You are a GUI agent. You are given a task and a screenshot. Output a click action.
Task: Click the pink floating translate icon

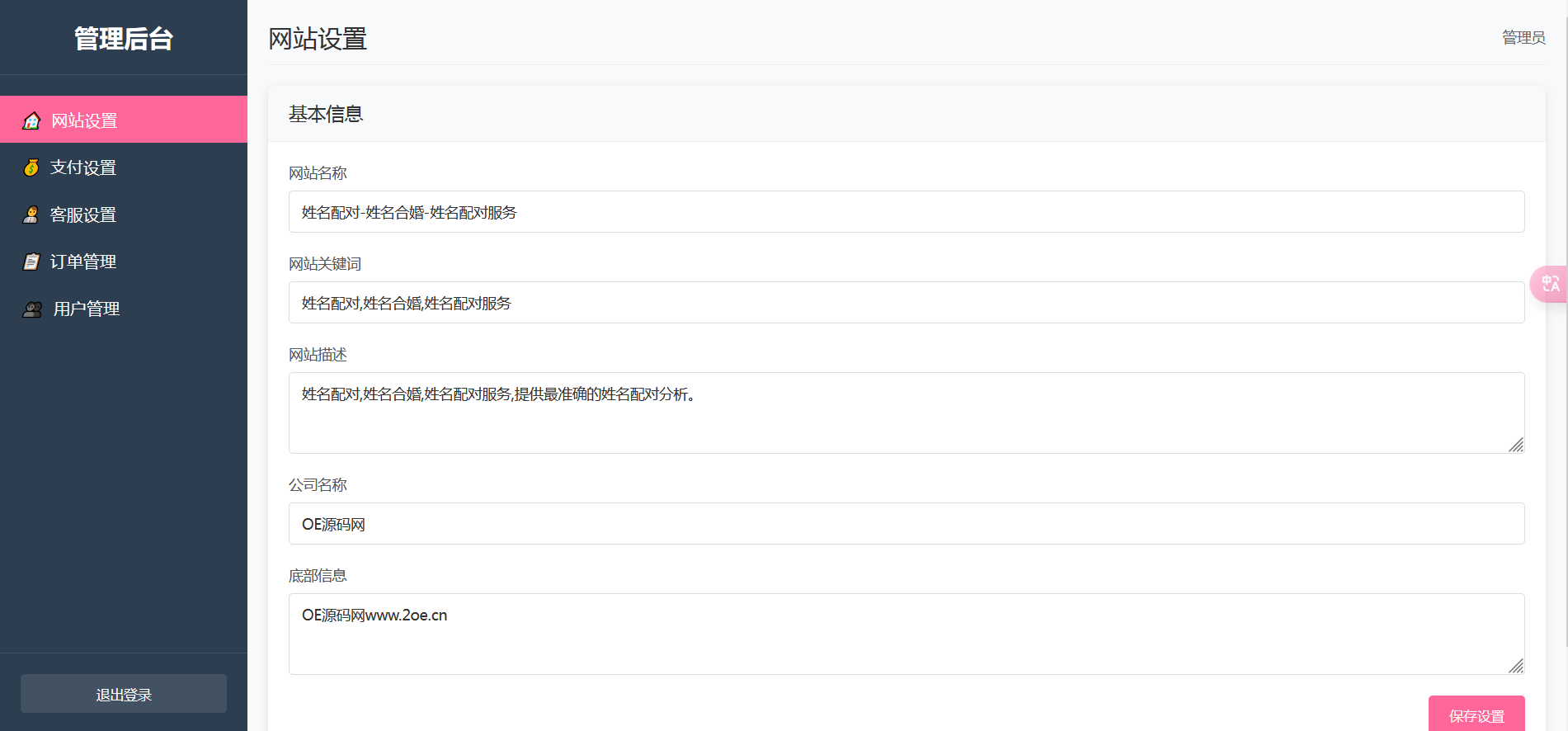[x=1550, y=284]
